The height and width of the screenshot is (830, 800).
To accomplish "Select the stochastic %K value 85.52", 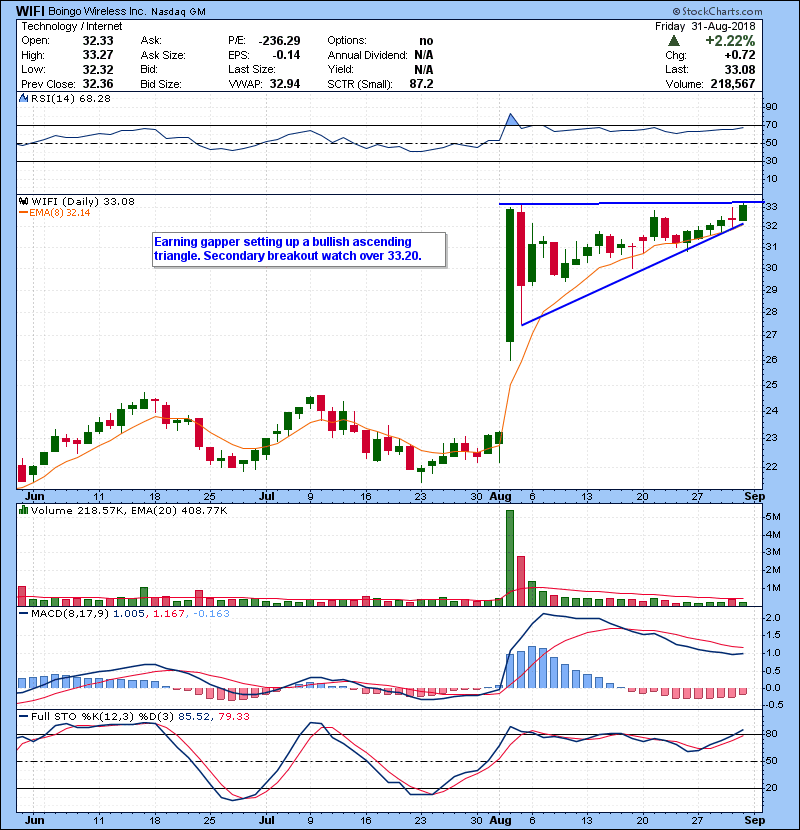I will point(194,716).
